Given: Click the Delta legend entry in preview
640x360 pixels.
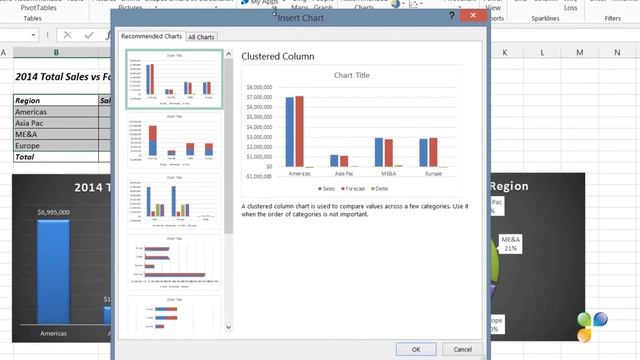Looking at the screenshot, I should click(379, 189).
